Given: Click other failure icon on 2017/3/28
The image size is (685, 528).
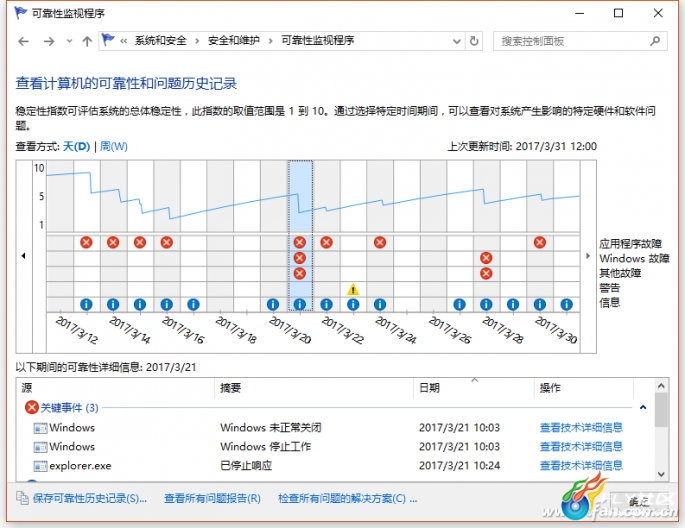Looking at the screenshot, I should pyautogui.click(x=486, y=274).
